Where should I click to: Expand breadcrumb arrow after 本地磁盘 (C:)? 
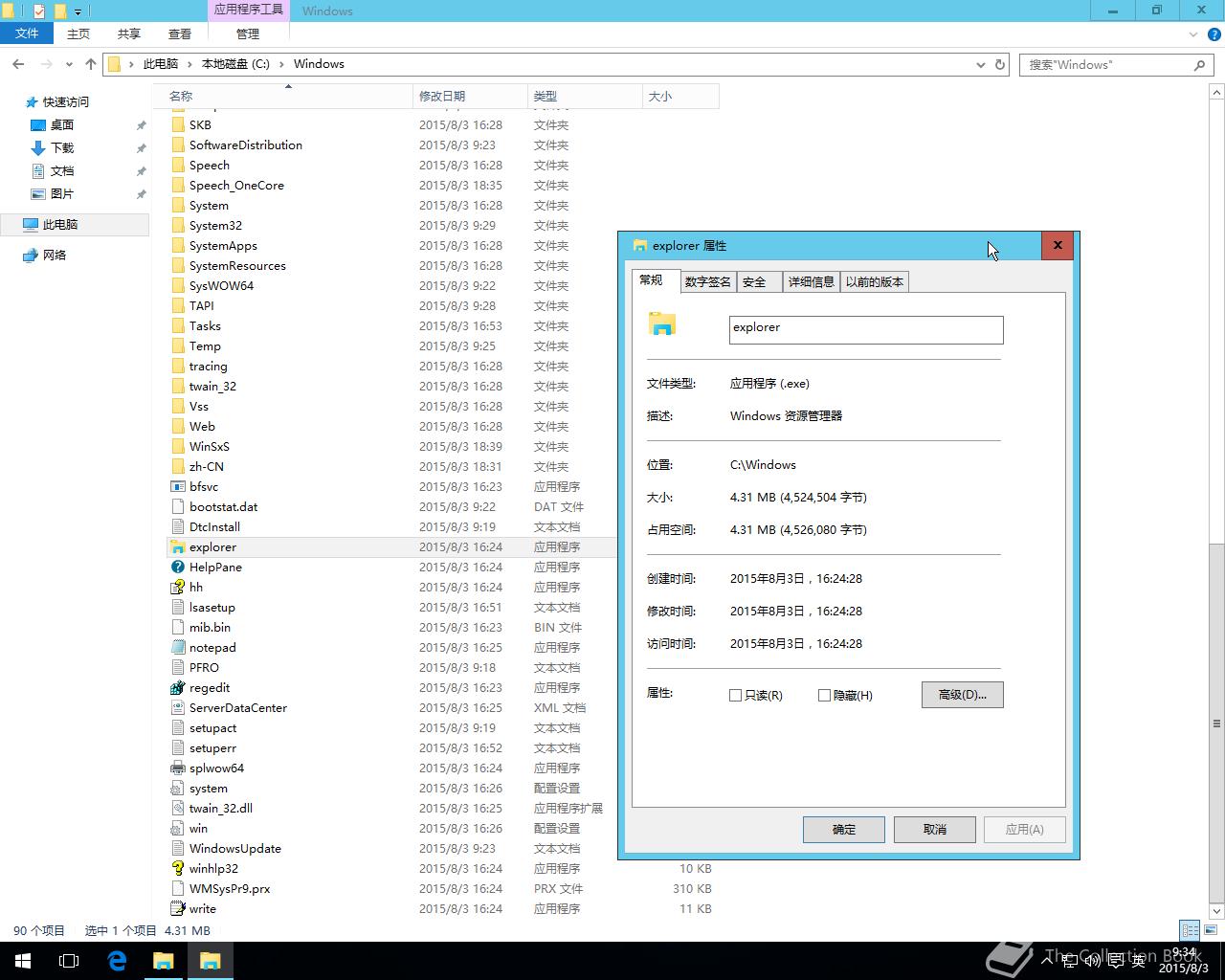click(x=281, y=64)
